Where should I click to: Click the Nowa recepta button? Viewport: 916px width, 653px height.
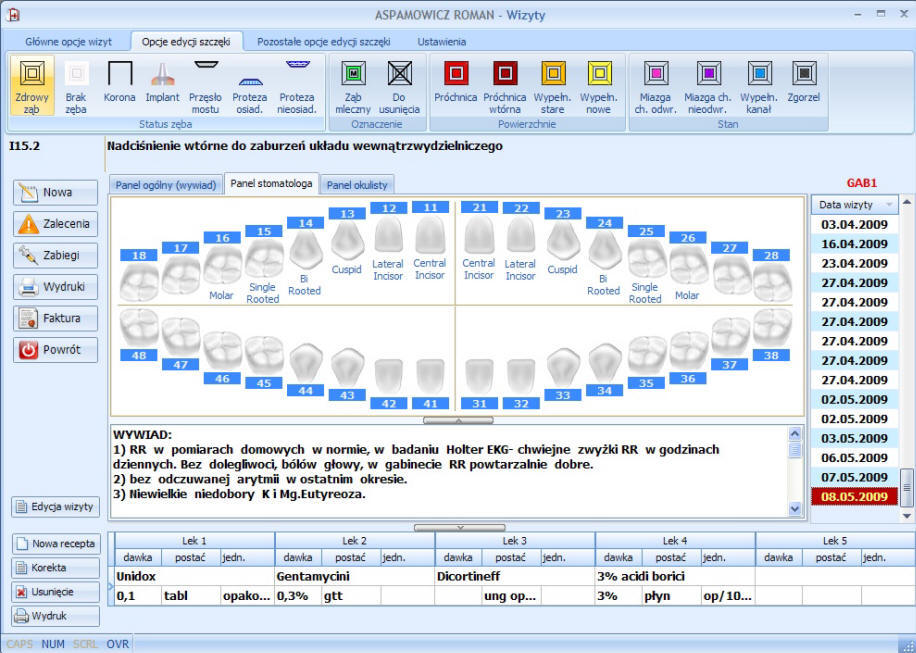coord(56,544)
